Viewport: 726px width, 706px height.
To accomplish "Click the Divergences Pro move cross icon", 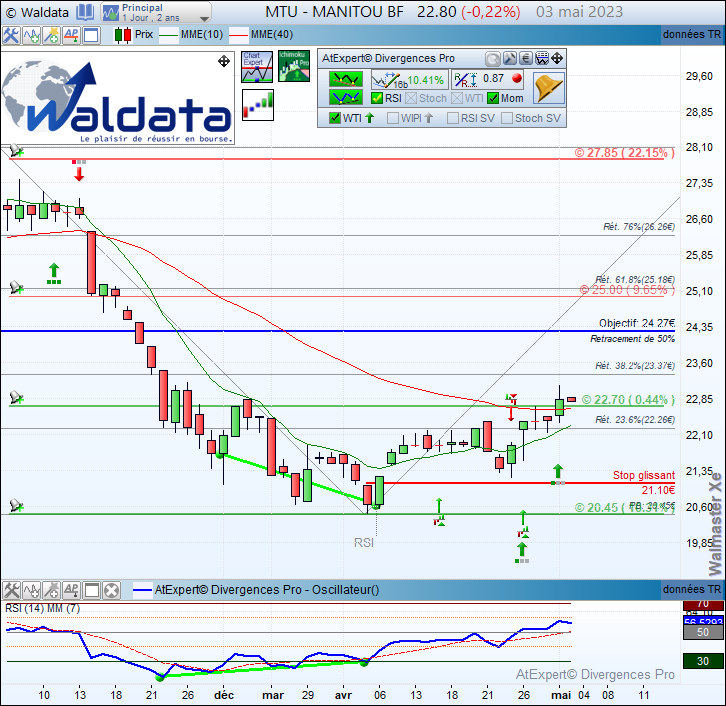I will click(557, 58).
